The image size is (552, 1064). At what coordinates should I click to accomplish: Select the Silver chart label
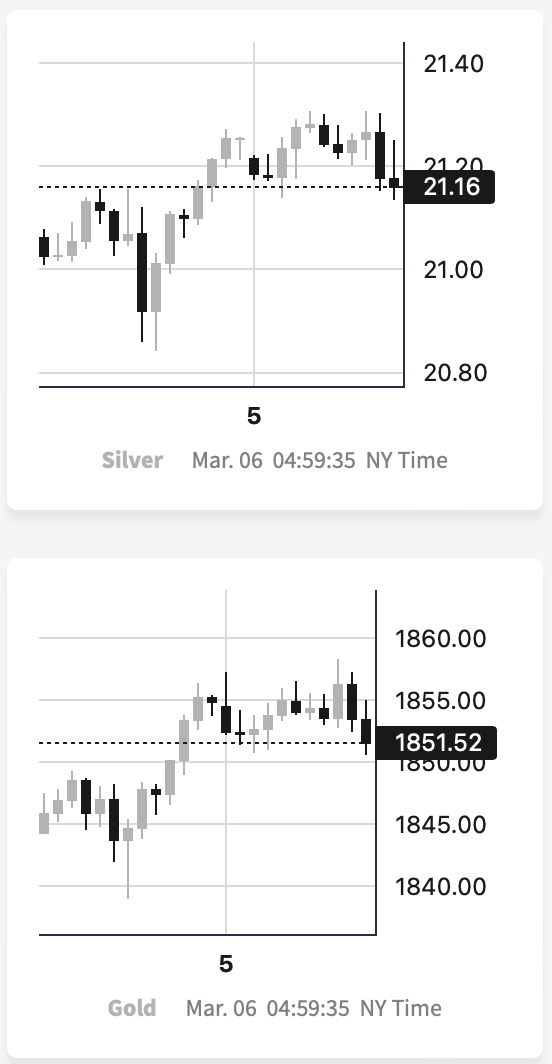[x=132, y=460]
